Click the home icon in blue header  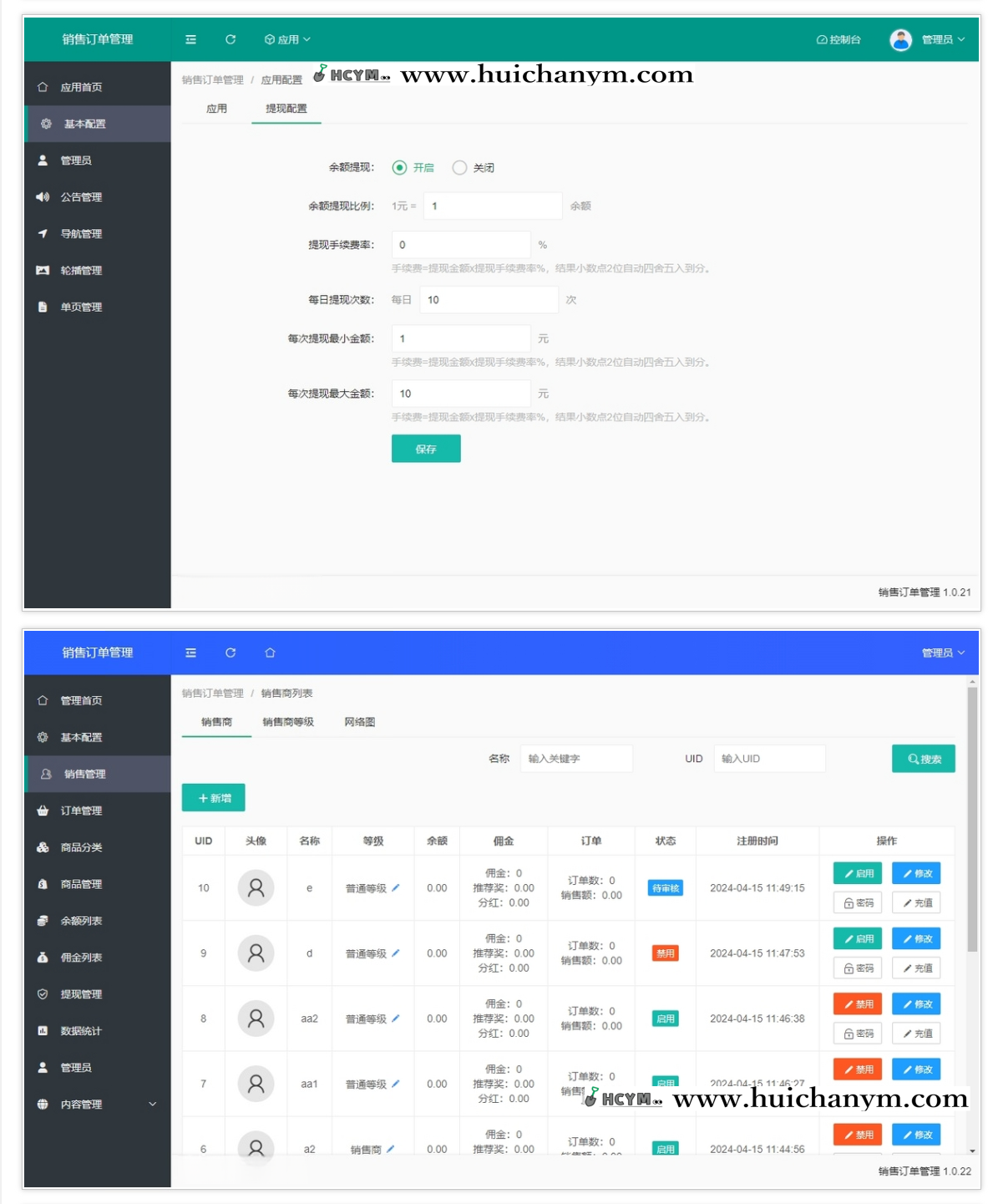270,653
